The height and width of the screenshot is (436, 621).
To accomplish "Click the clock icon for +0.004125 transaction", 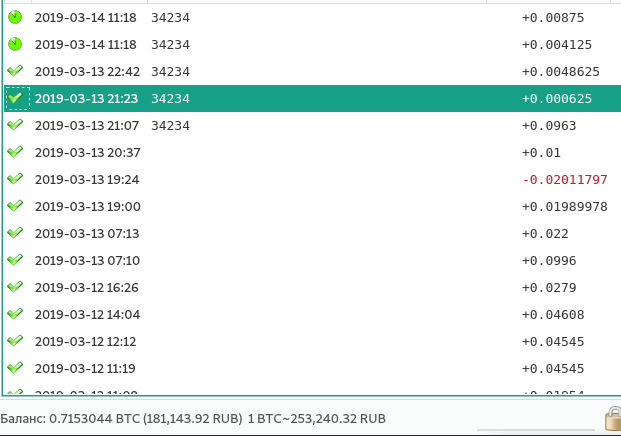I will [15, 44].
